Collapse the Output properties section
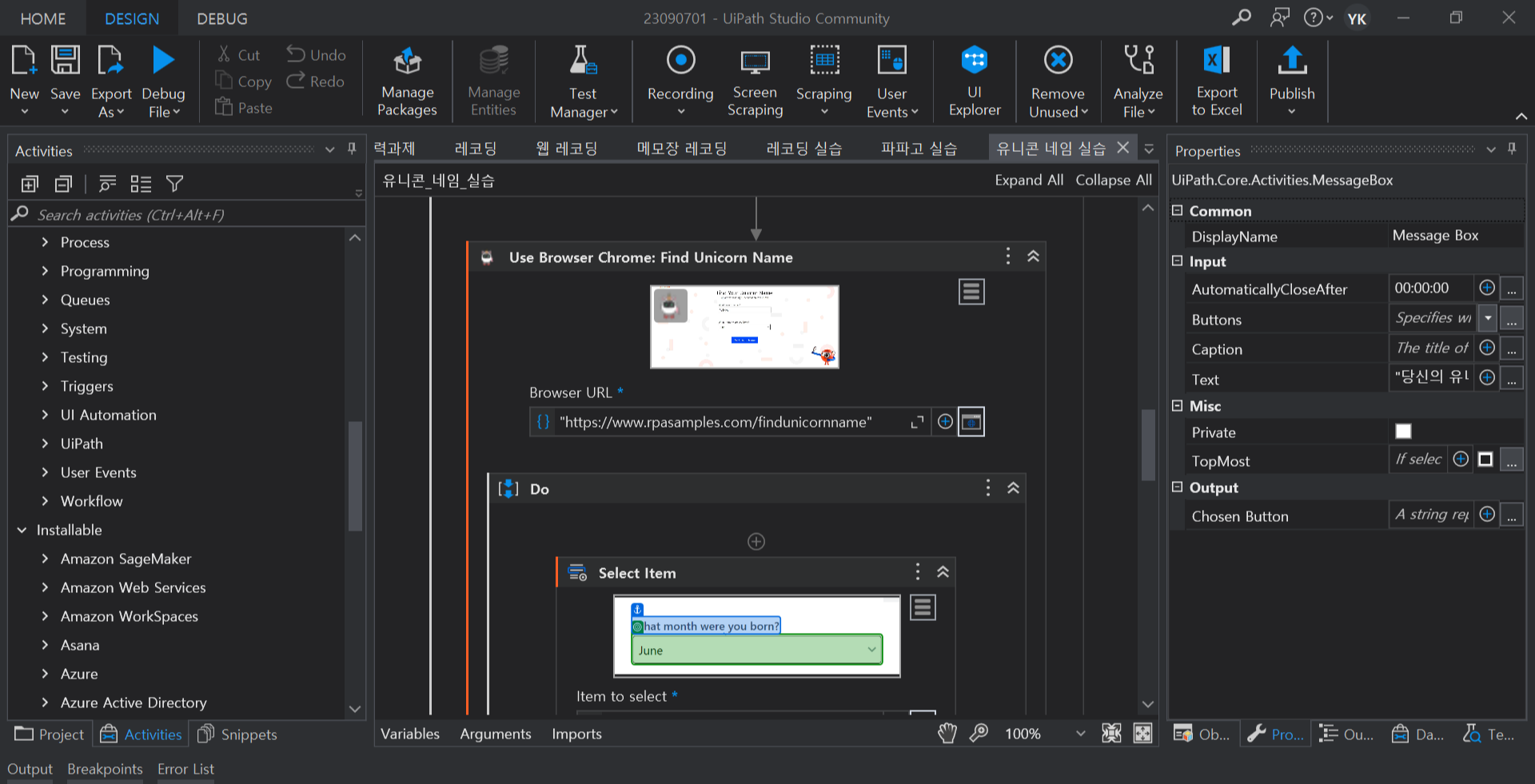This screenshot has height=784, width=1535. coord(1177,488)
